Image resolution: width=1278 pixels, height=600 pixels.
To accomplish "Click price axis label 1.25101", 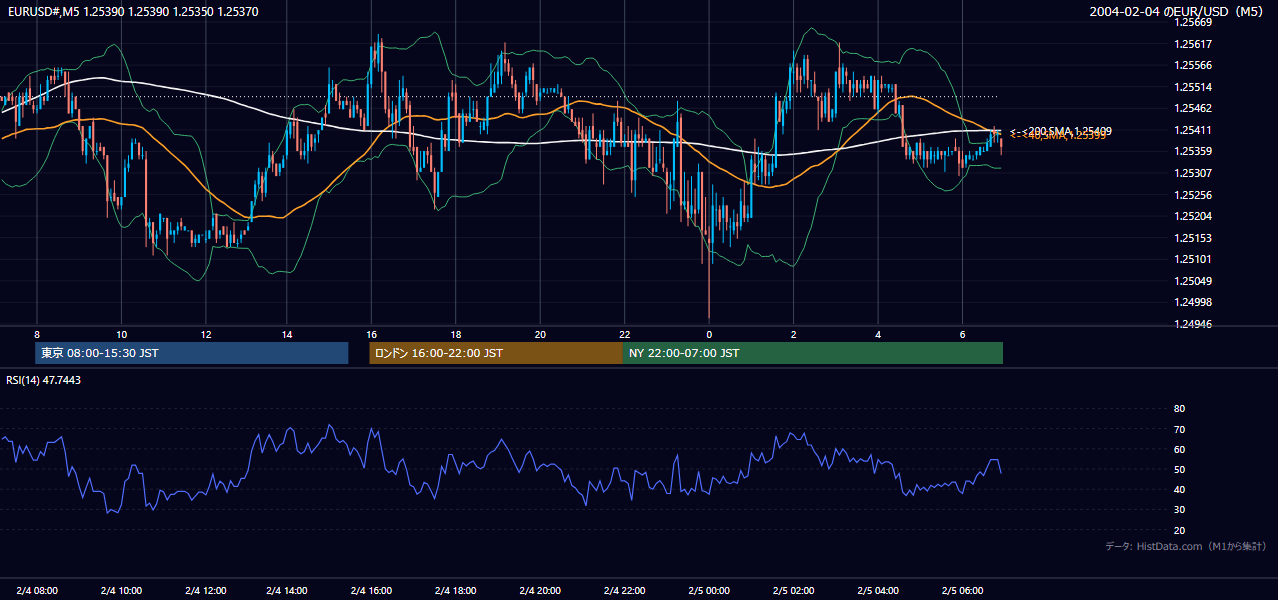I will 1192,259.
